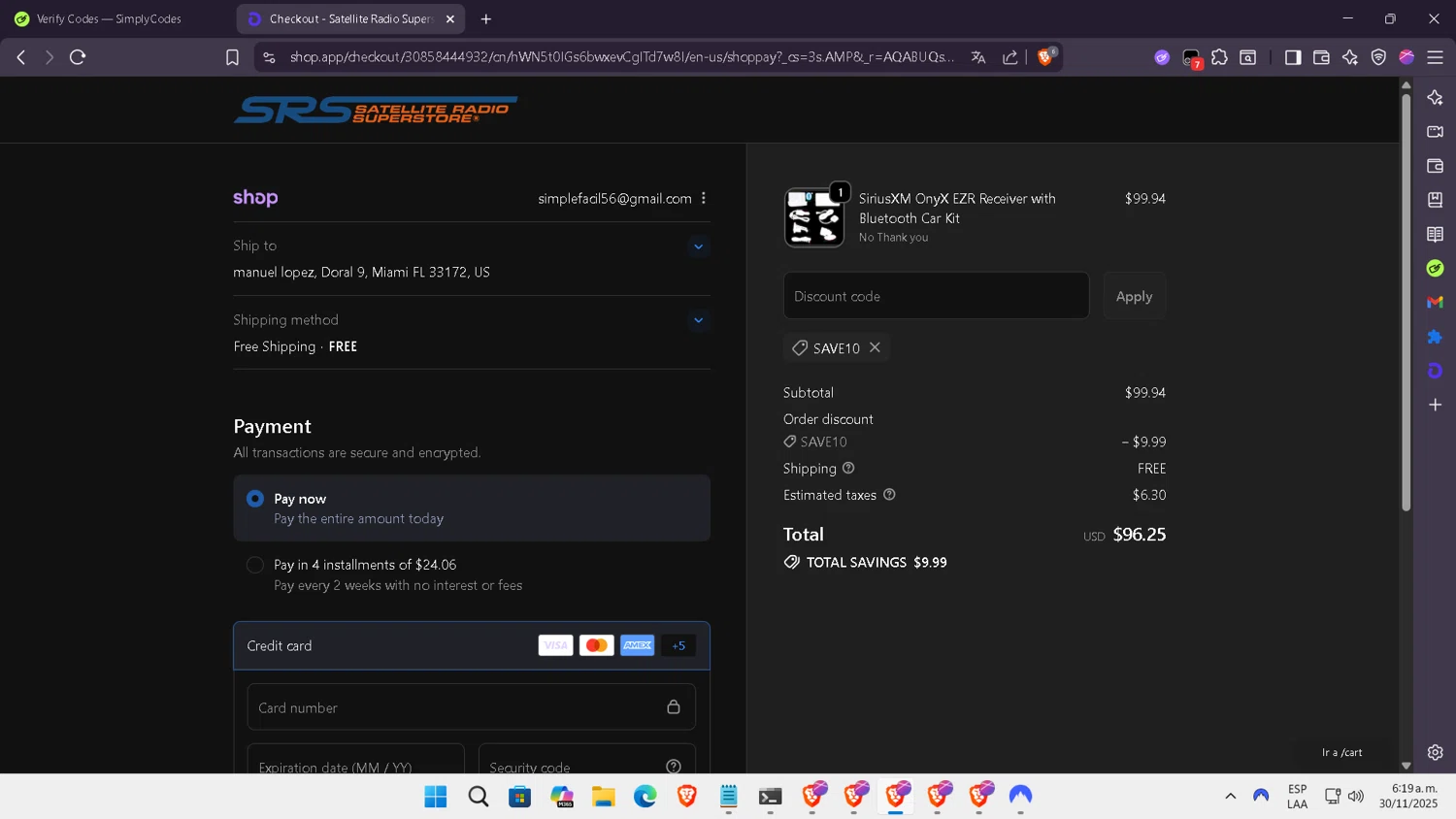Select Pay in 4 installments option
The image size is (1456, 819).
click(255, 565)
